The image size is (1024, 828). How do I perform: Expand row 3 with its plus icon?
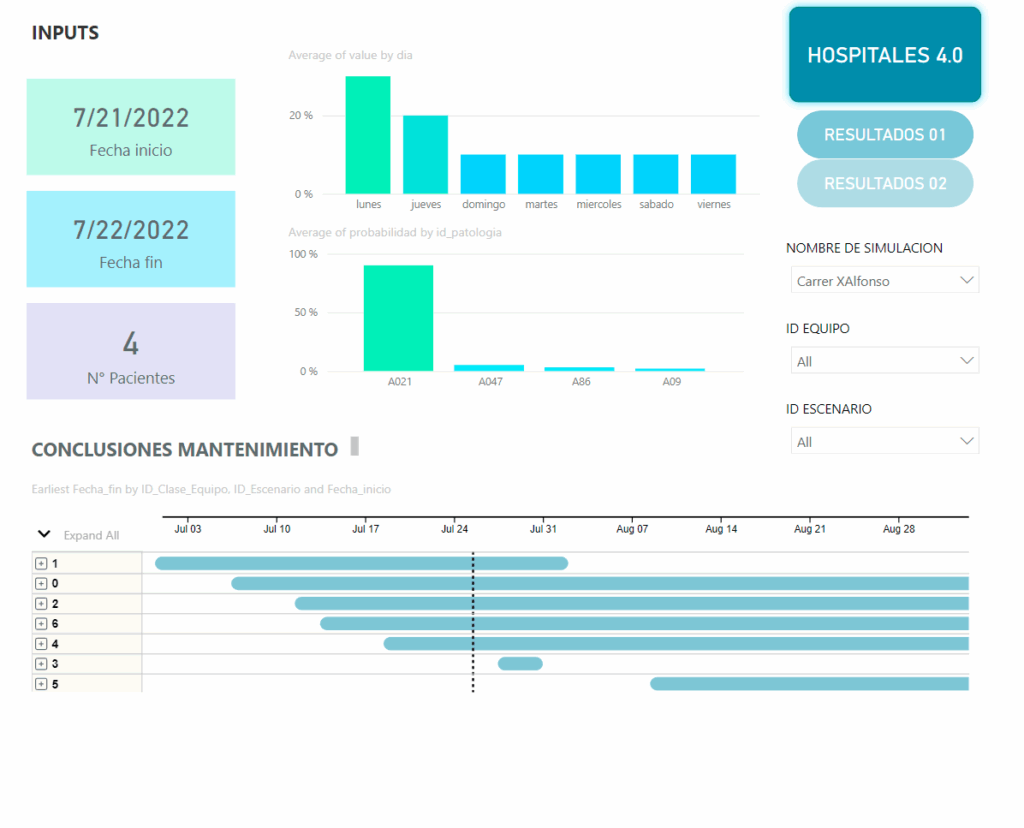pyautogui.click(x=41, y=664)
